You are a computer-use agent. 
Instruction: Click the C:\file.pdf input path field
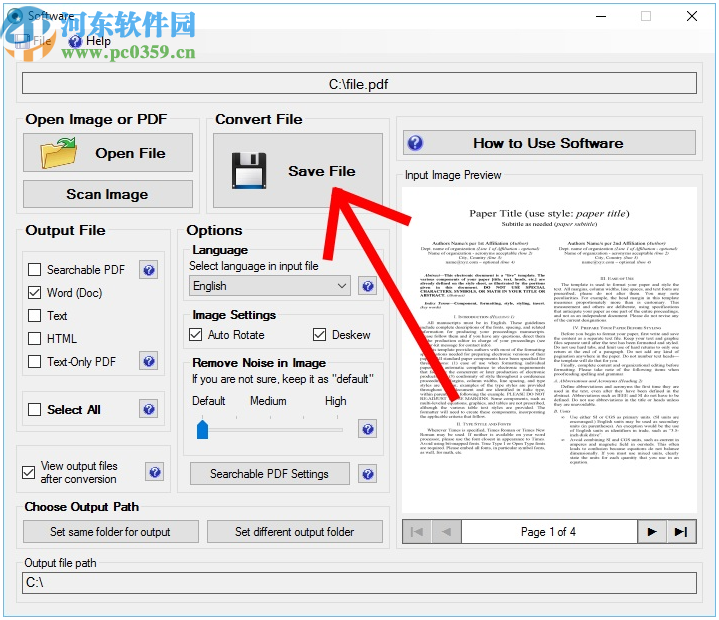(x=359, y=84)
